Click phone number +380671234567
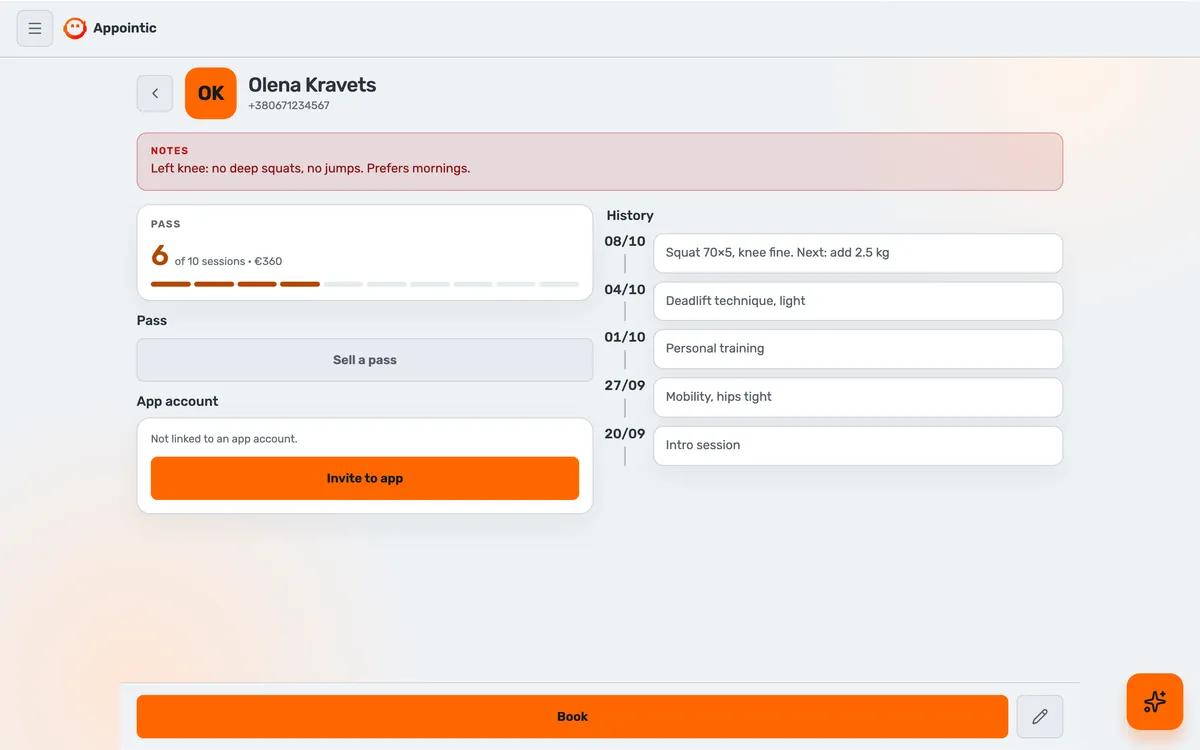 289,106
